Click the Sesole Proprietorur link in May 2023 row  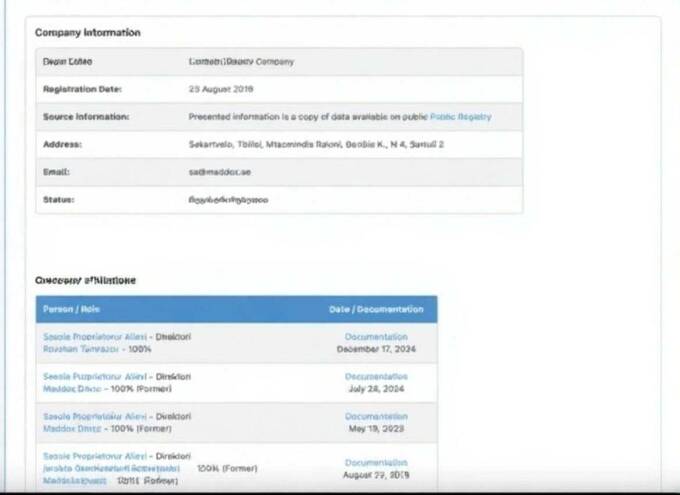coord(95,416)
